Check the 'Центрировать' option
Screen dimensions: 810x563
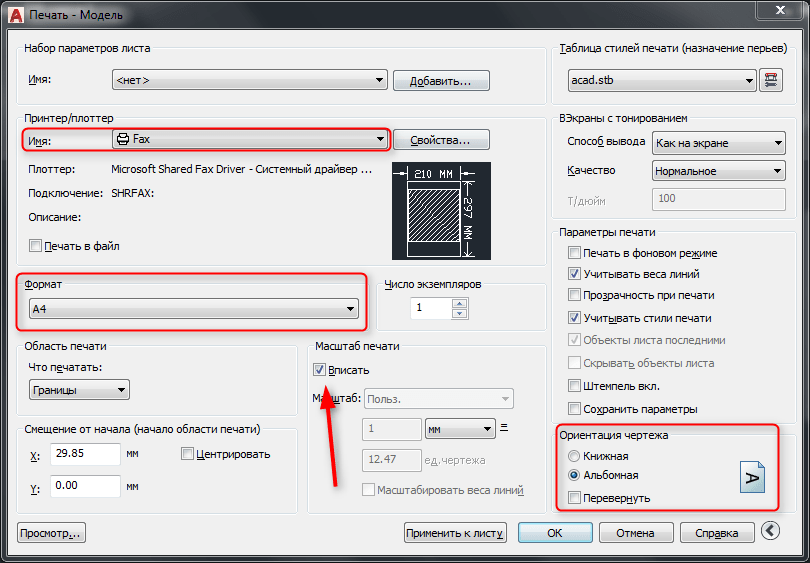tap(188, 455)
